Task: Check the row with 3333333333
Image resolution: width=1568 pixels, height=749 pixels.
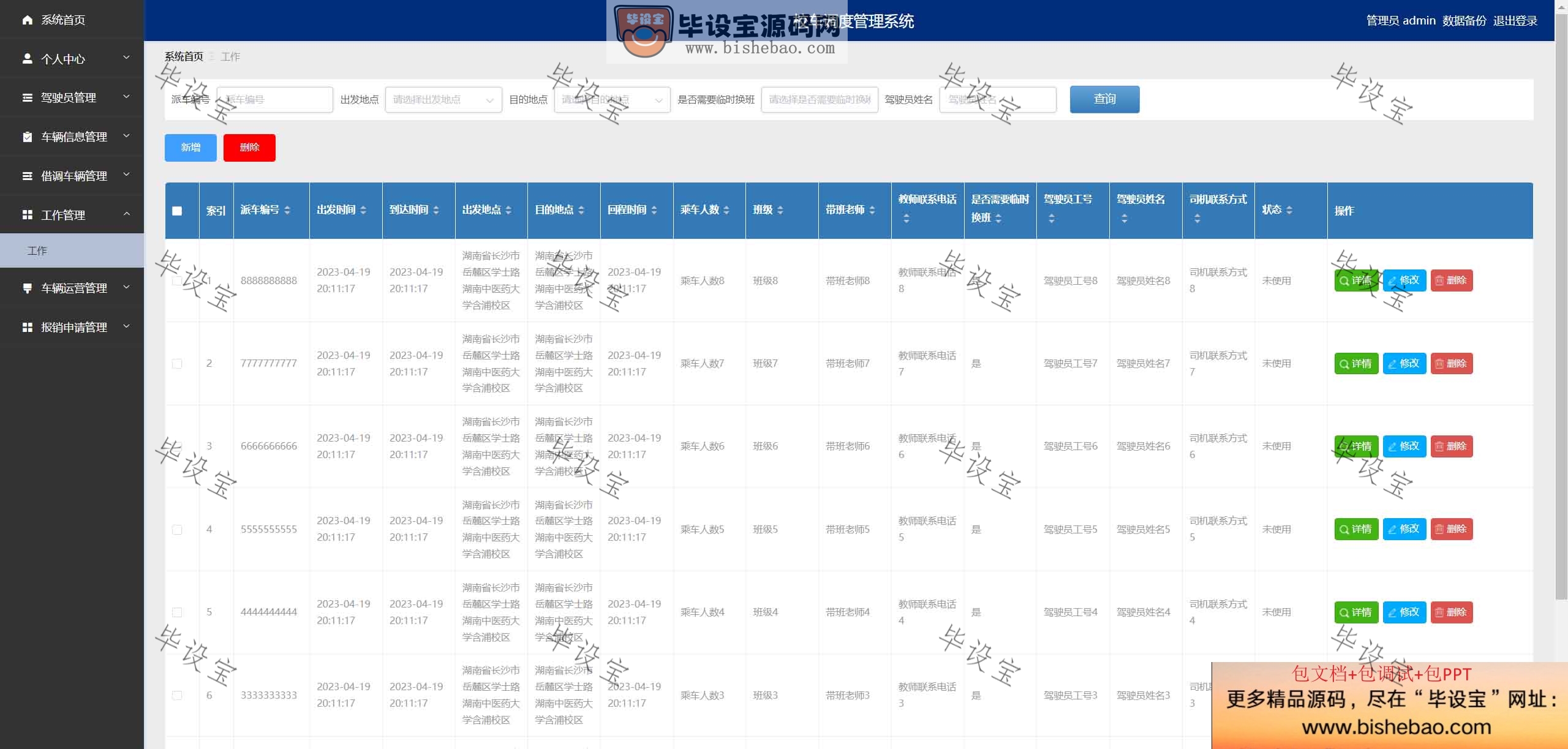Action: click(177, 696)
